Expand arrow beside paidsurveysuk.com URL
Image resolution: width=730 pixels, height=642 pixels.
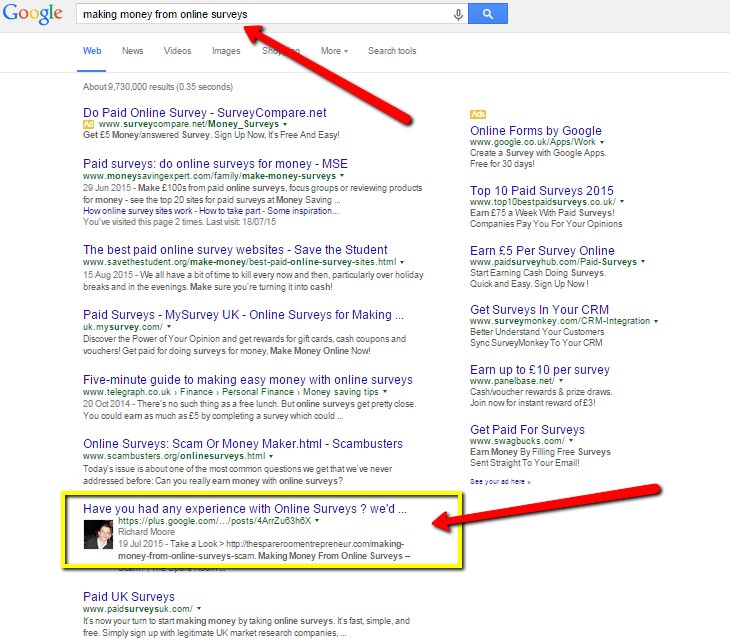click(199, 609)
